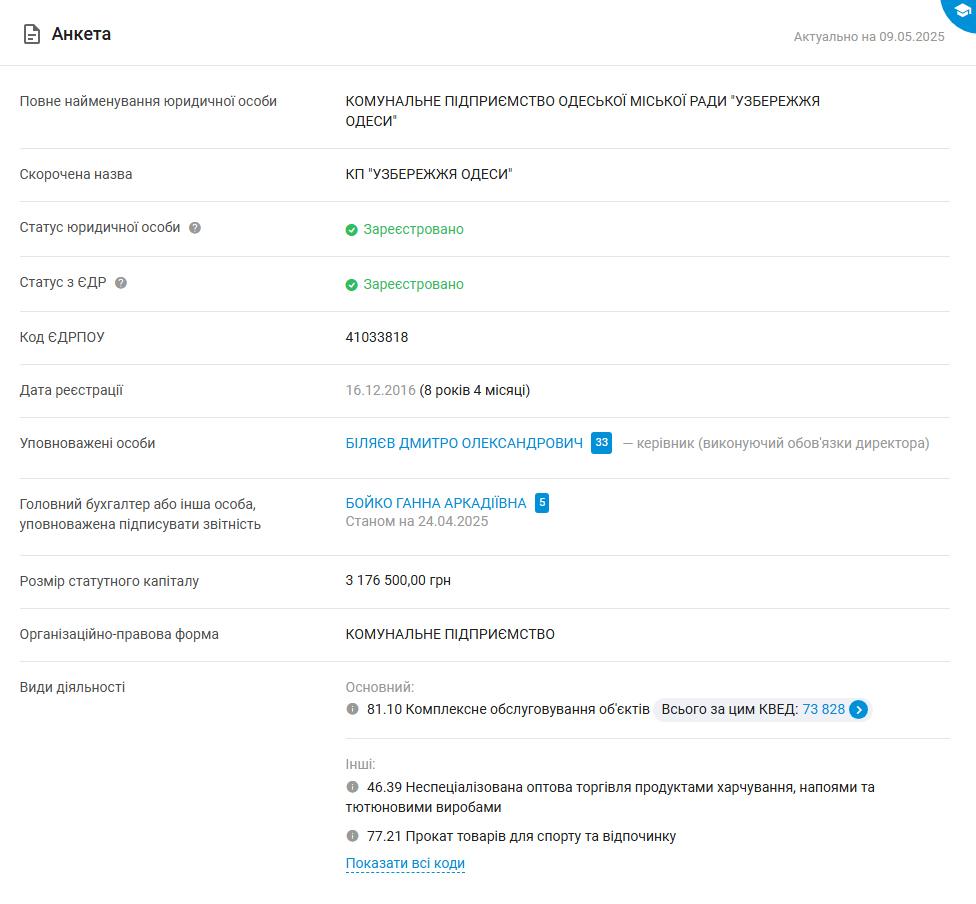Click the registration date 16.12.2016
976x904 pixels.
[x=380, y=390]
